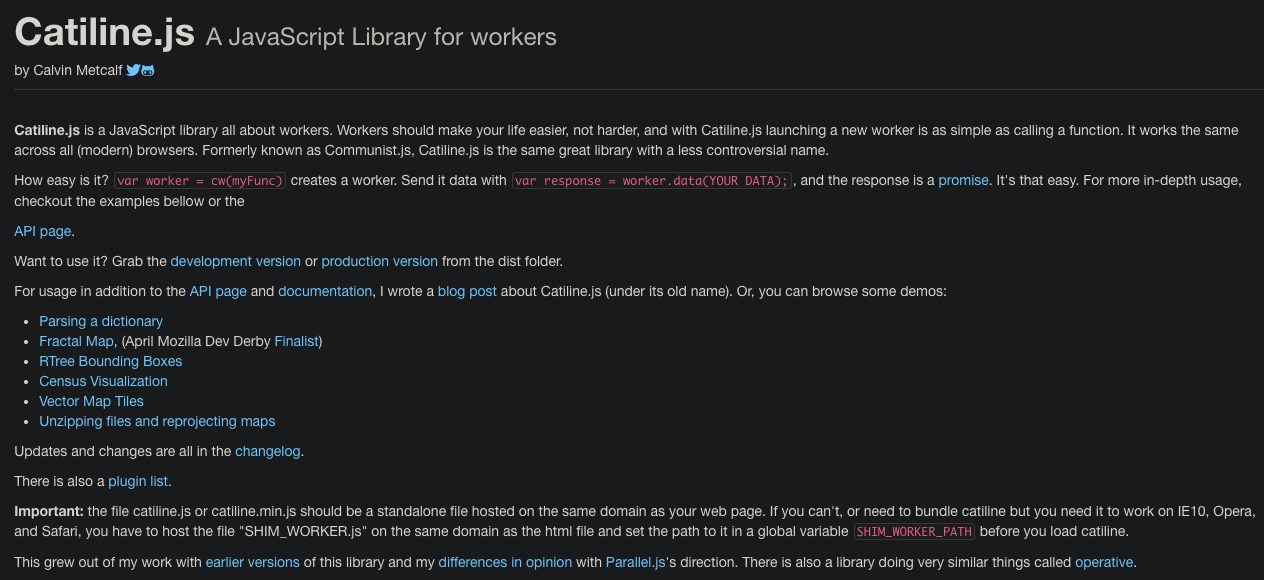Click the 'A JavaScript Library for workers' subtitle
Viewport: 1264px width, 580px height.
[381, 38]
